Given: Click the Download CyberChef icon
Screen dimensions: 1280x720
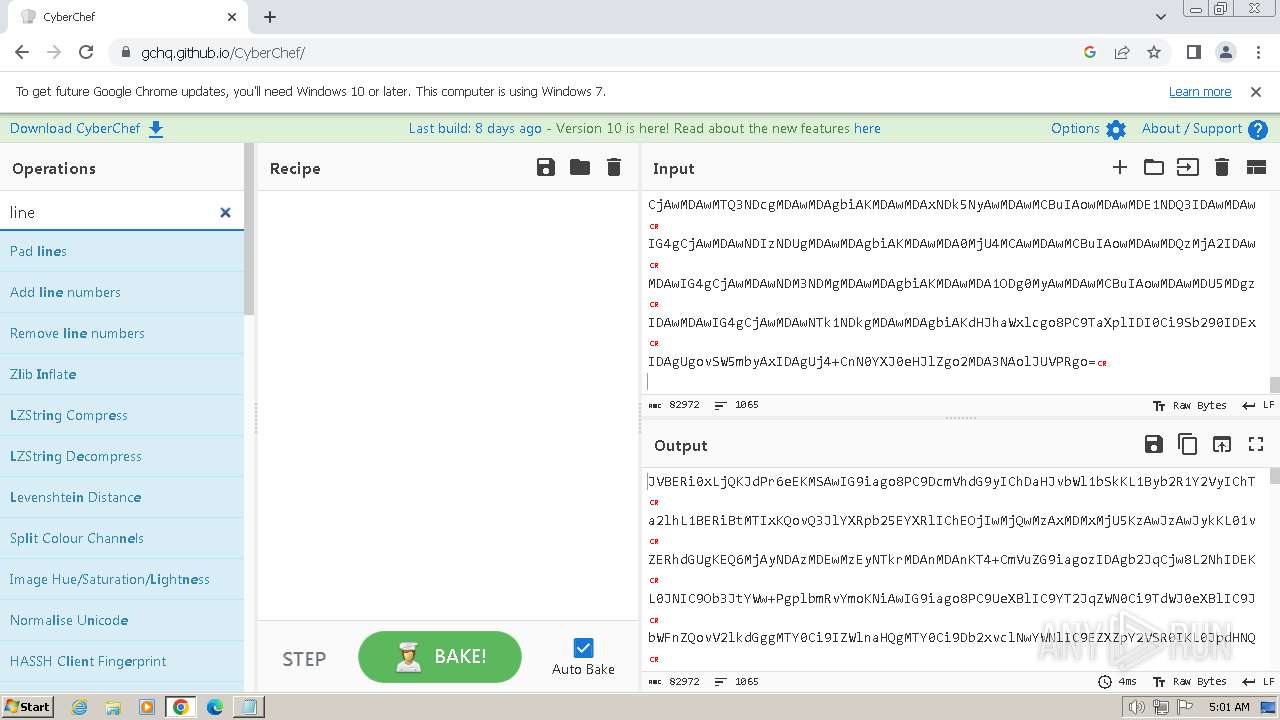Looking at the screenshot, I should tap(156, 129).
